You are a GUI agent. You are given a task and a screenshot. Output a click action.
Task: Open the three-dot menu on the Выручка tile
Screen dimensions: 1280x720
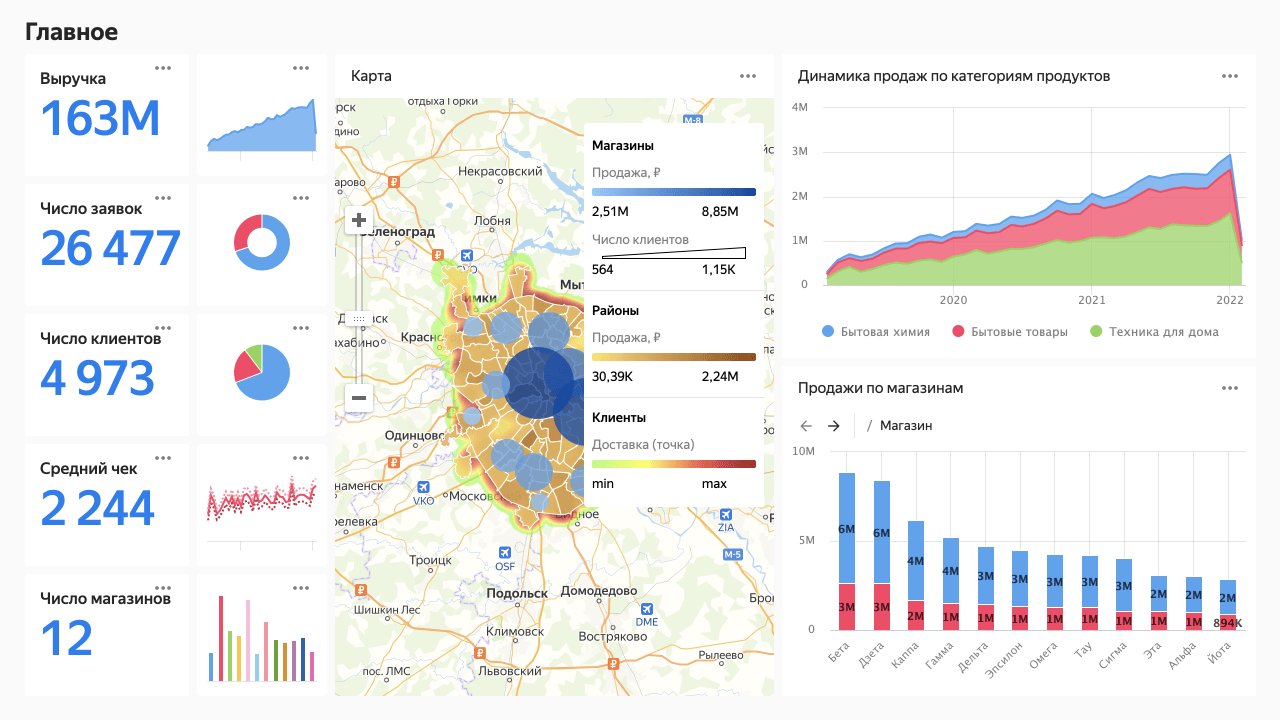[163, 67]
